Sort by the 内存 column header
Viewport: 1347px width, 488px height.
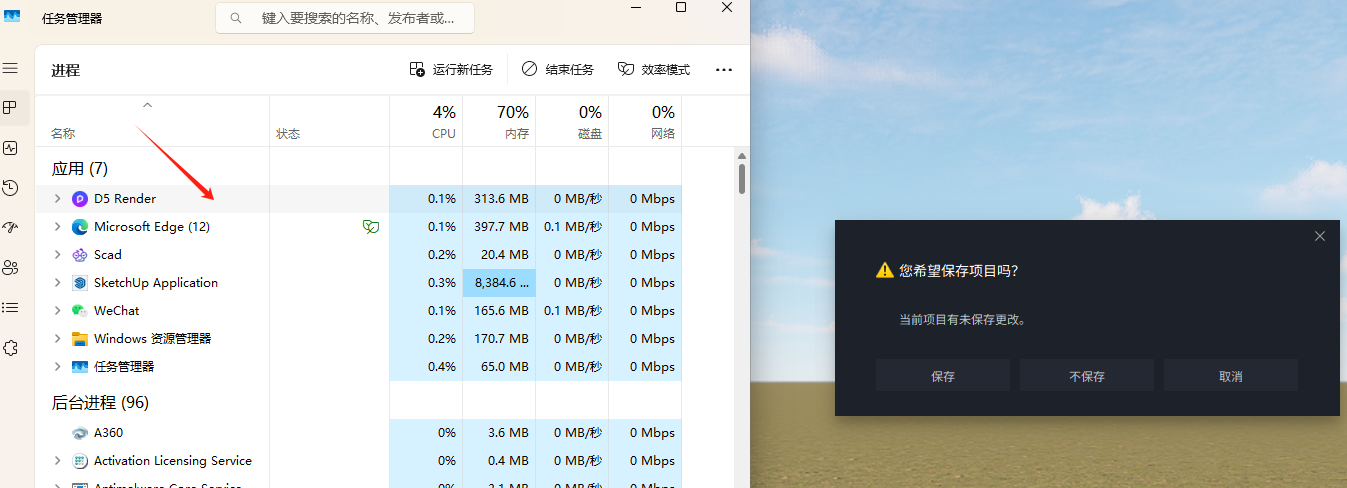pos(499,121)
